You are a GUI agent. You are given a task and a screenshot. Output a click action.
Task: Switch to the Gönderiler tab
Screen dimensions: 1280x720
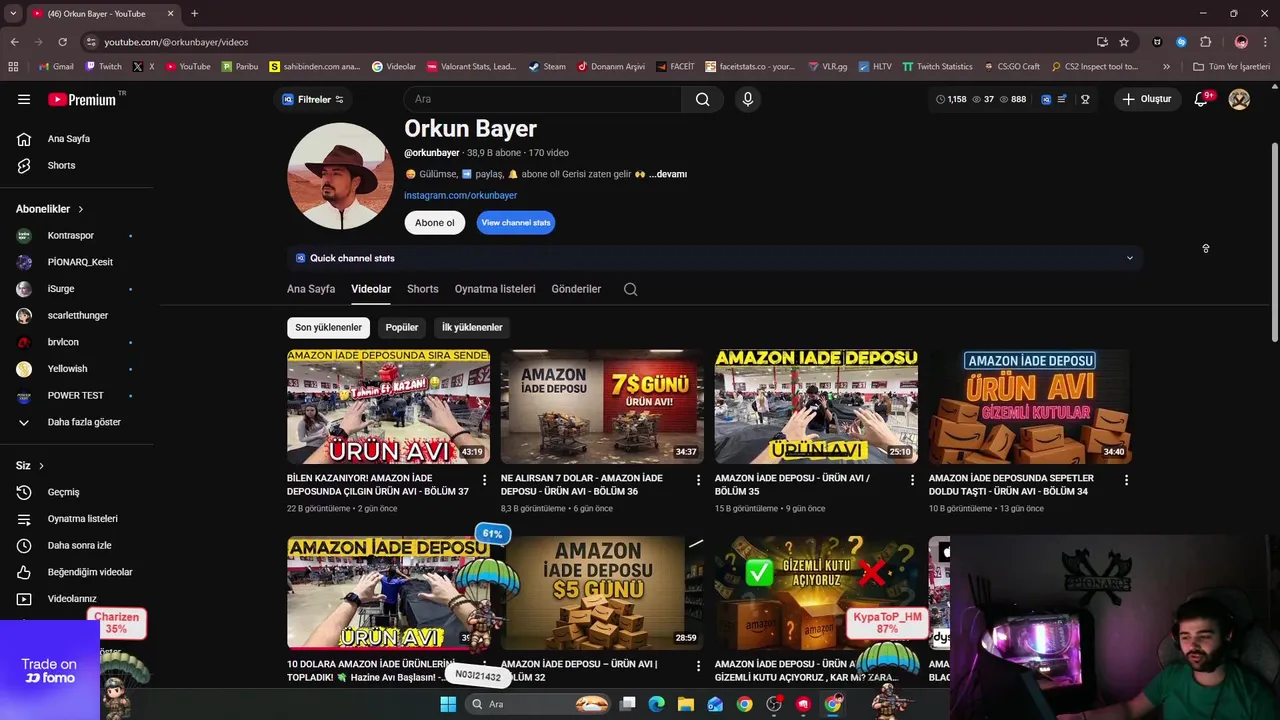(x=576, y=289)
